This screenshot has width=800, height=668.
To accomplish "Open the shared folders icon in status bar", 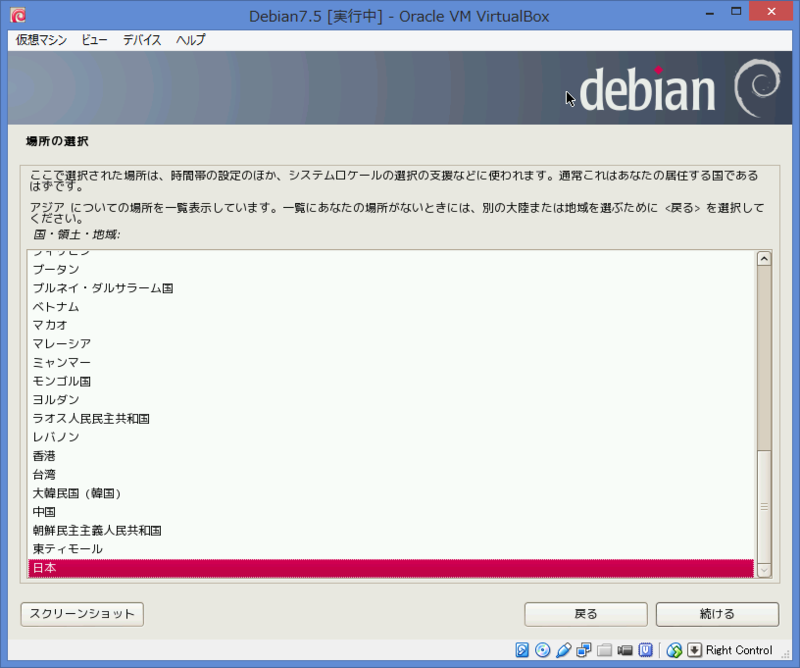I will (602, 650).
